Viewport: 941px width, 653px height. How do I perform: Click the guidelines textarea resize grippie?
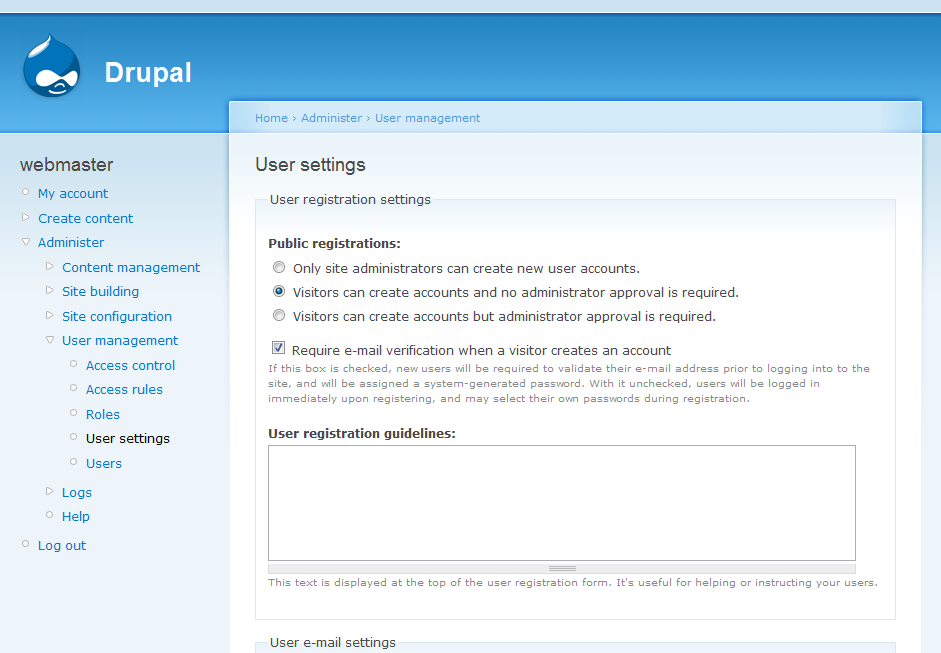tap(562, 568)
